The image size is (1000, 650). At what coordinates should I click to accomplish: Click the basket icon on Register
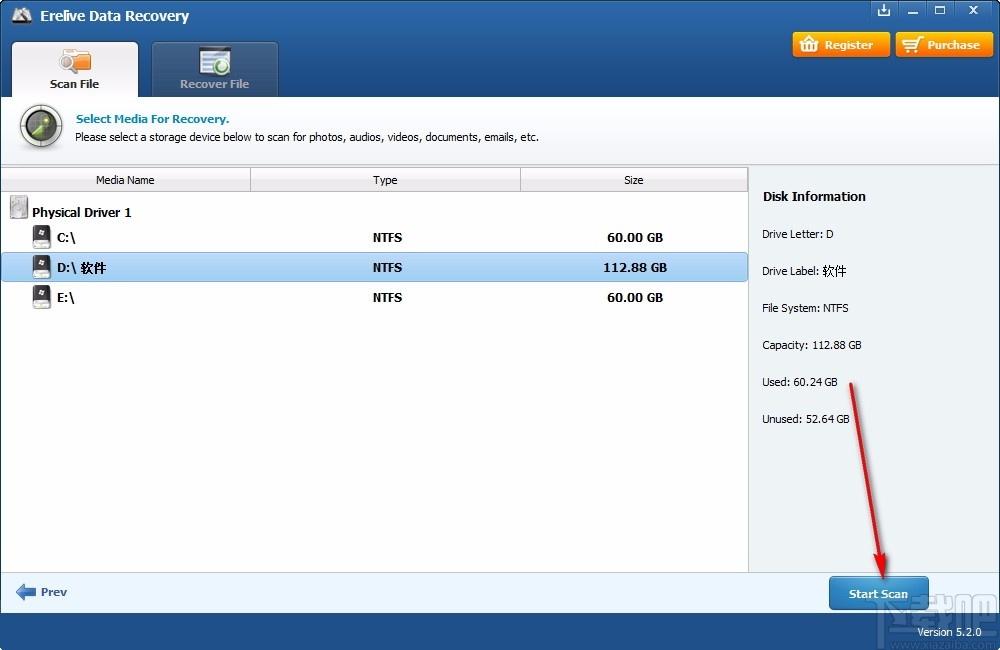pos(809,44)
